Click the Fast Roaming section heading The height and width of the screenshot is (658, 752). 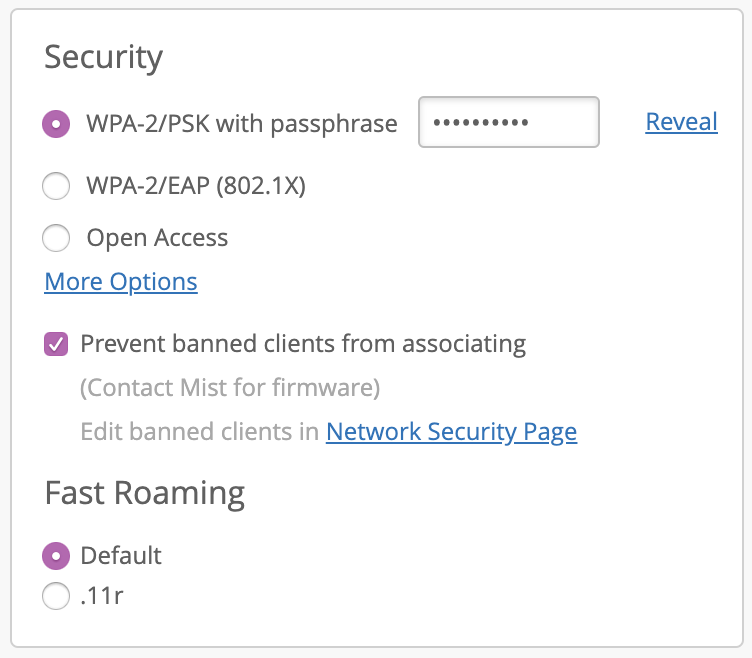click(x=144, y=493)
